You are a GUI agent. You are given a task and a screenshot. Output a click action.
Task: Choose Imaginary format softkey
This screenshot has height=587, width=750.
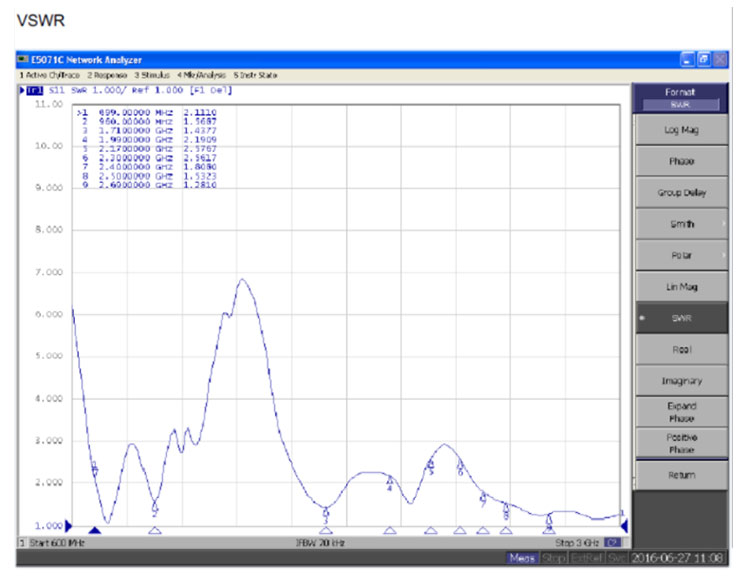tap(681, 381)
